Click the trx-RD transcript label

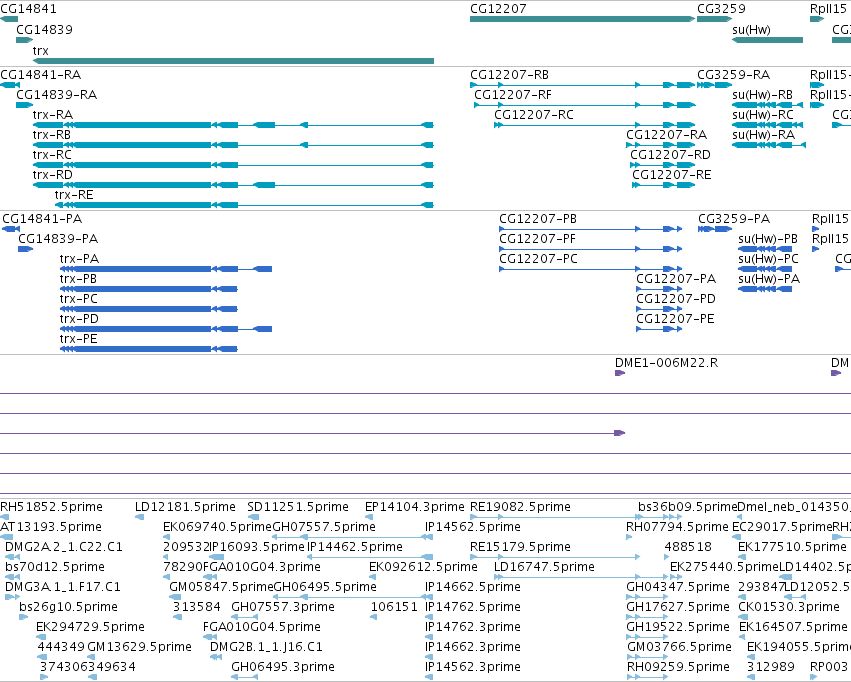(53, 175)
